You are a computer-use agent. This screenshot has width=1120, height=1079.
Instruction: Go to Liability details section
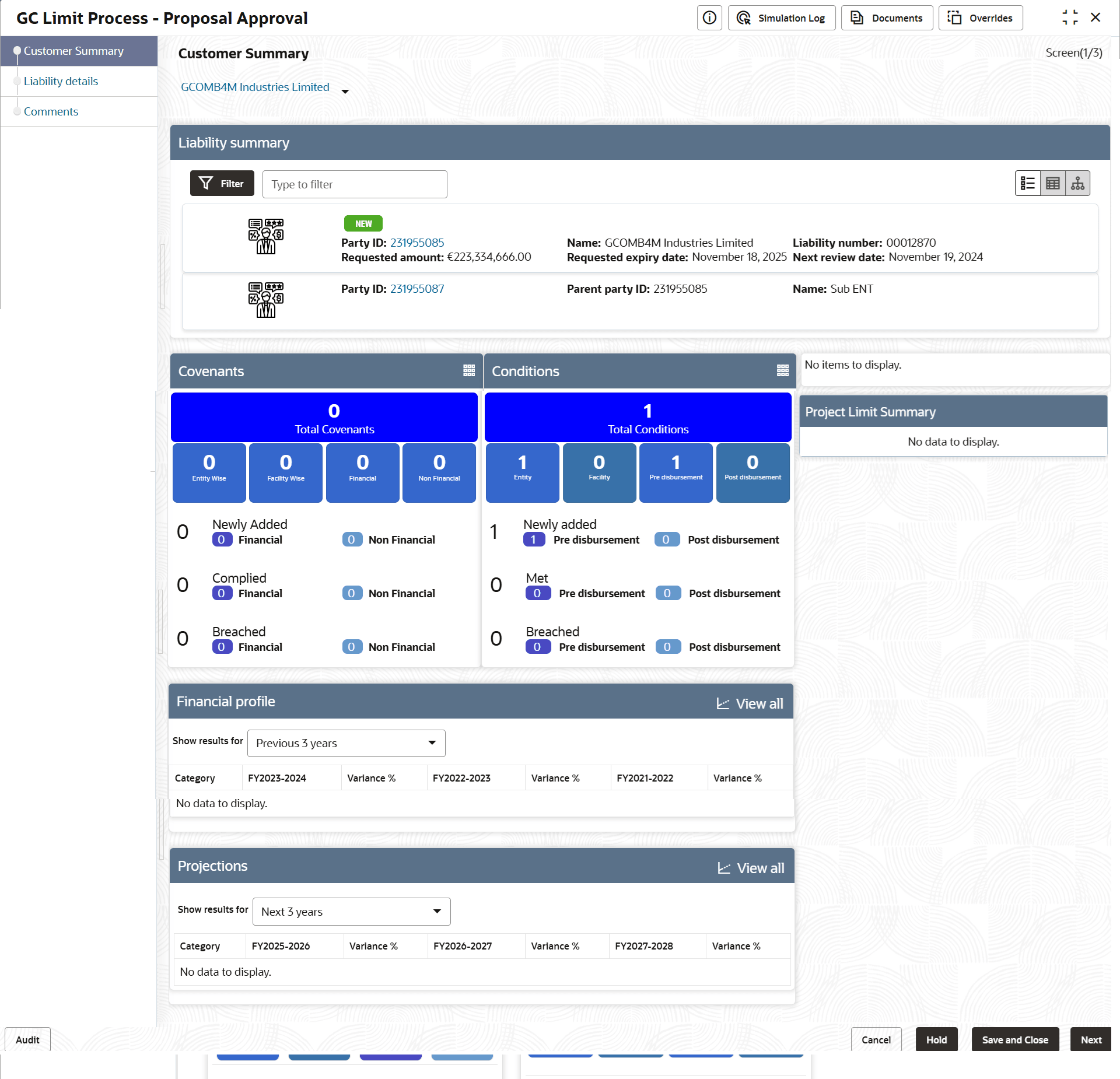pyautogui.click(x=61, y=81)
